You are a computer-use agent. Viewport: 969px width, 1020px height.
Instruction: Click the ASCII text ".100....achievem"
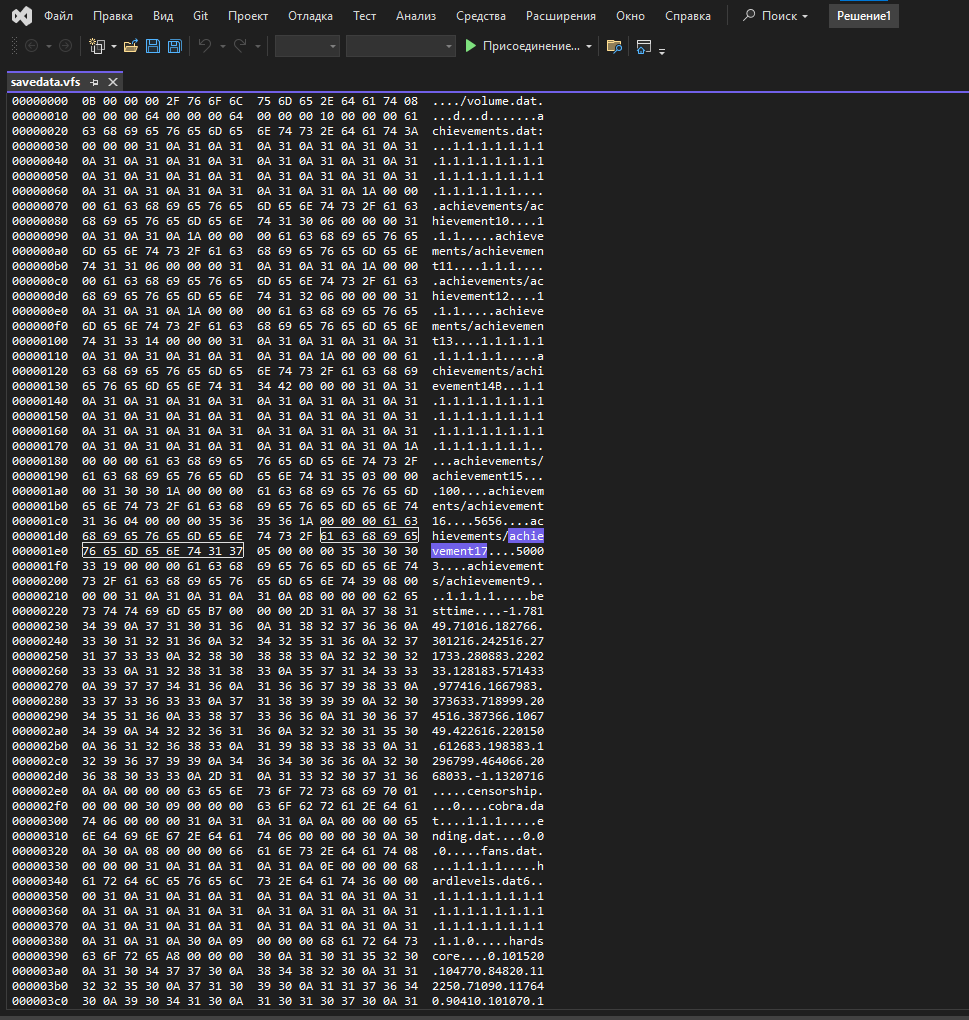pos(488,491)
